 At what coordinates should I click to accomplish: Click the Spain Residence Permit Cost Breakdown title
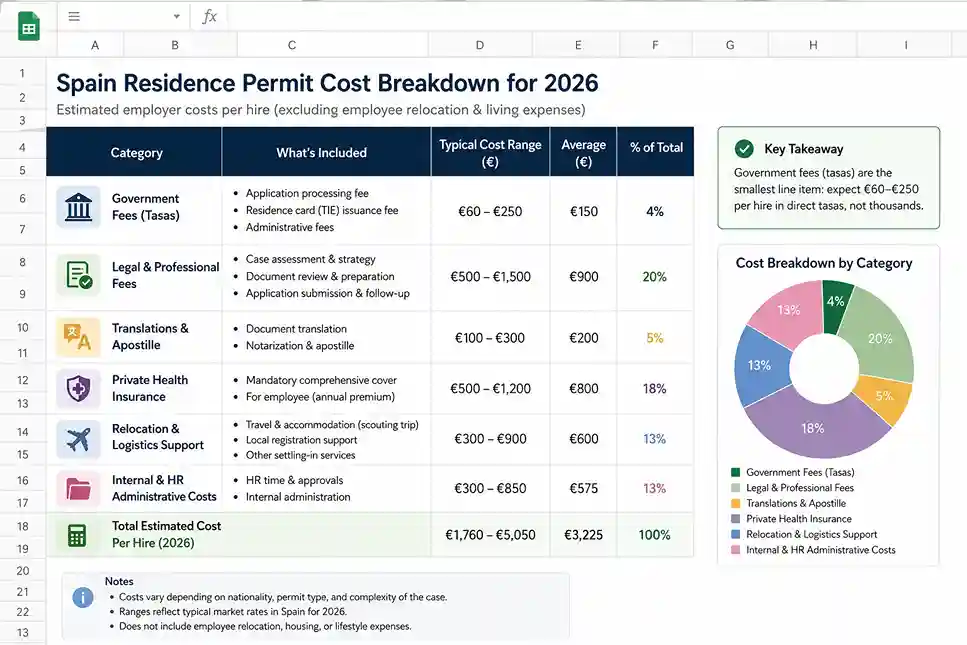[x=327, y=83]
